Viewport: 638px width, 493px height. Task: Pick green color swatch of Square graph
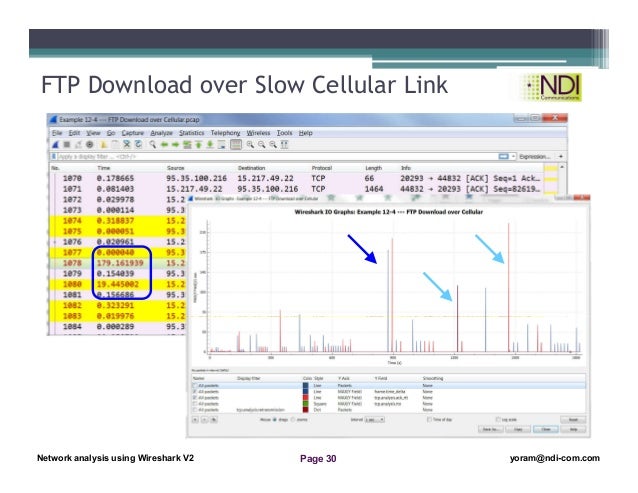306,404
